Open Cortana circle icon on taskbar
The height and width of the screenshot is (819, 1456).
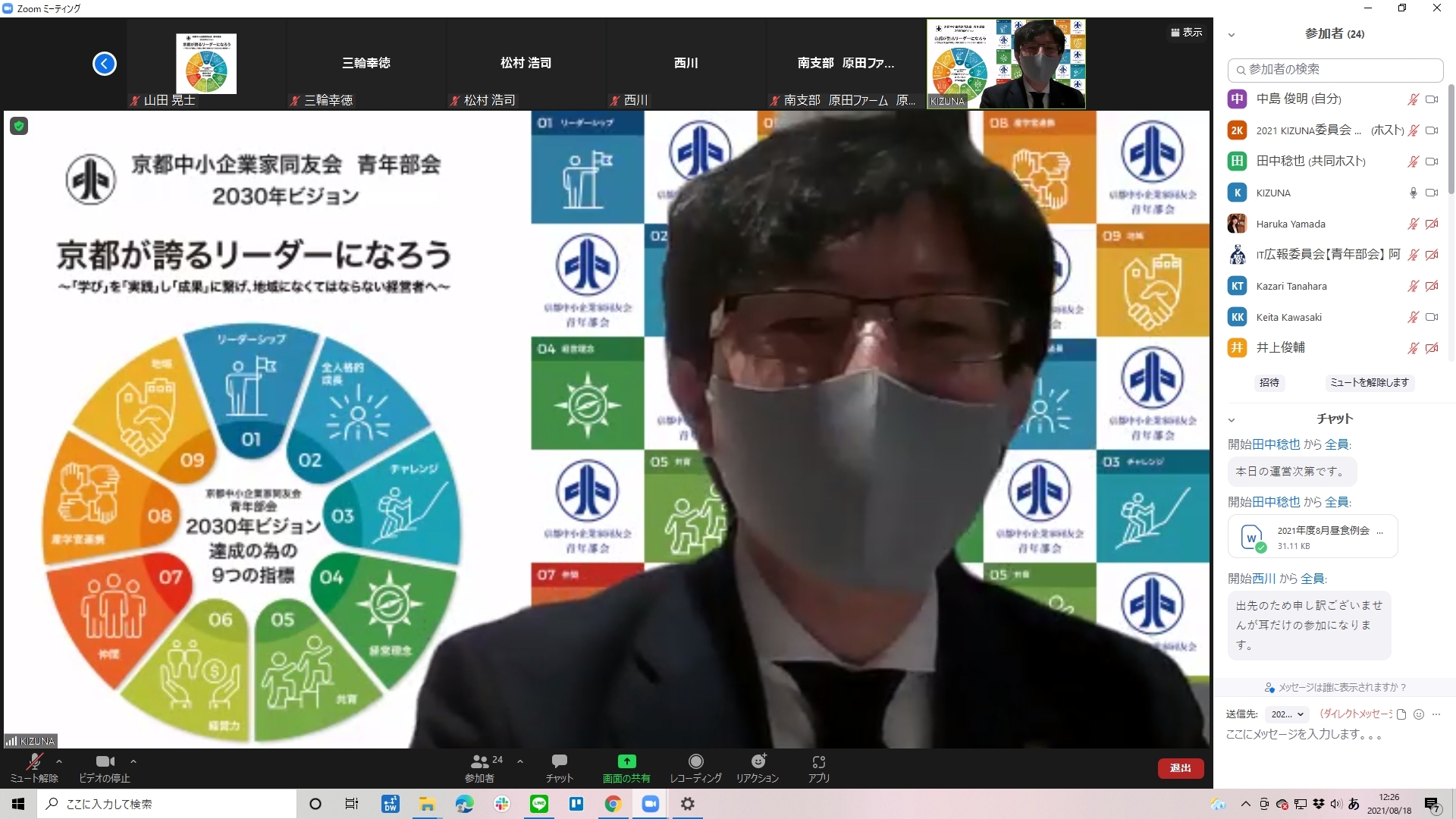[x=315, y=804]
